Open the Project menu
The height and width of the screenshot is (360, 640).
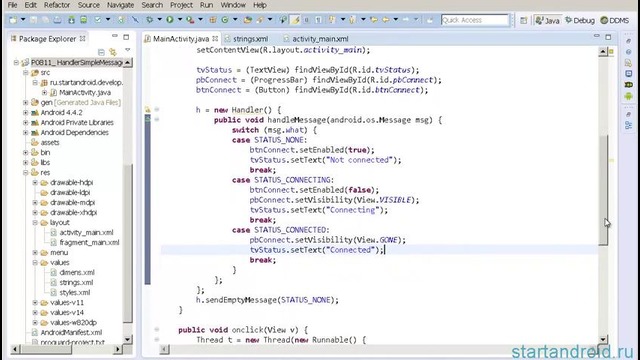point(181,5)
